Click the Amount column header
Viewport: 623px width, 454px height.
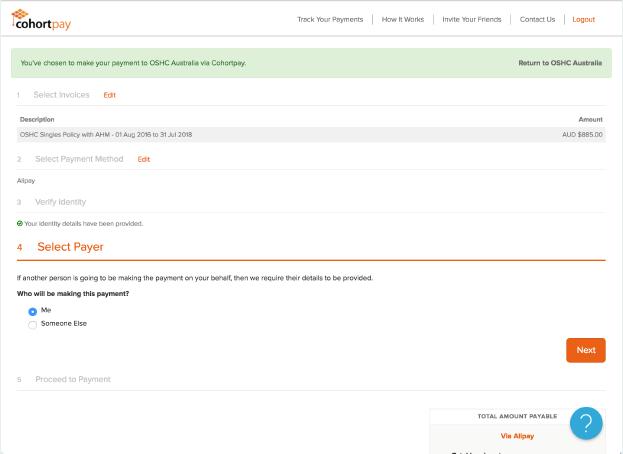click(590, 120)
